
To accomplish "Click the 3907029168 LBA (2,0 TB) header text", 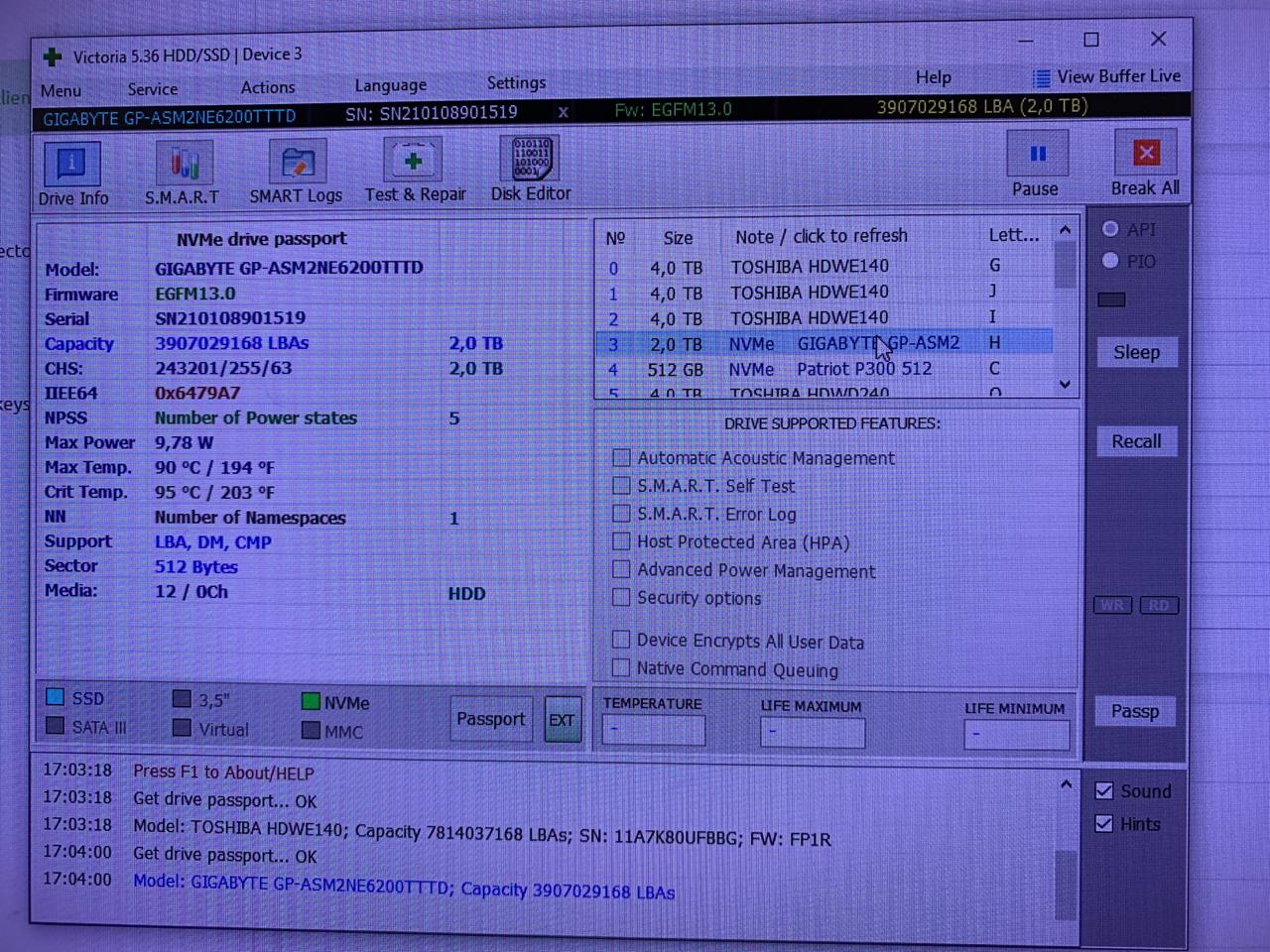I will (982, 106).
